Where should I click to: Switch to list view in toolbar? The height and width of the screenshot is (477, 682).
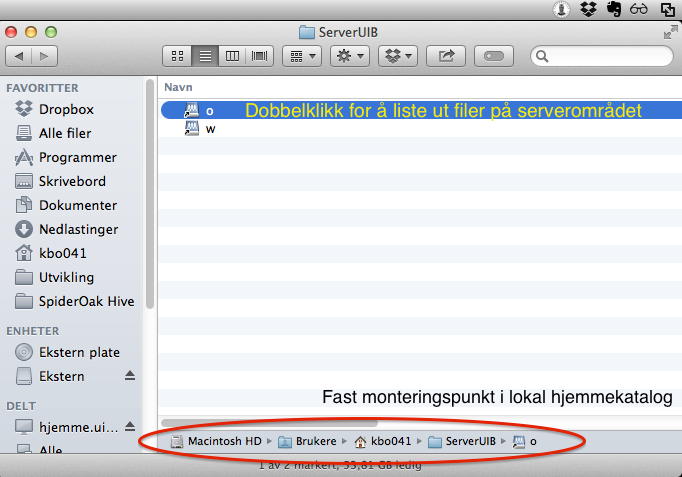pyautogui.click(x=205, y=56)
